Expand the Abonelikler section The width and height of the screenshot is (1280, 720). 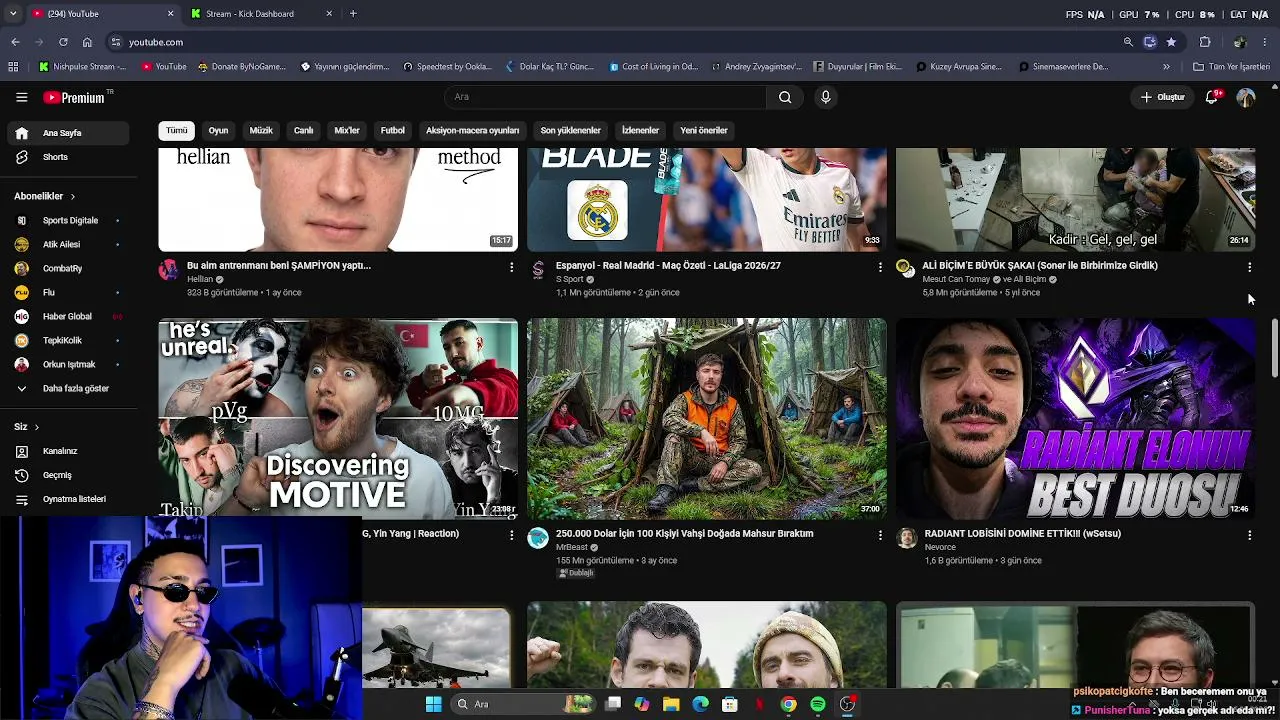45,196
